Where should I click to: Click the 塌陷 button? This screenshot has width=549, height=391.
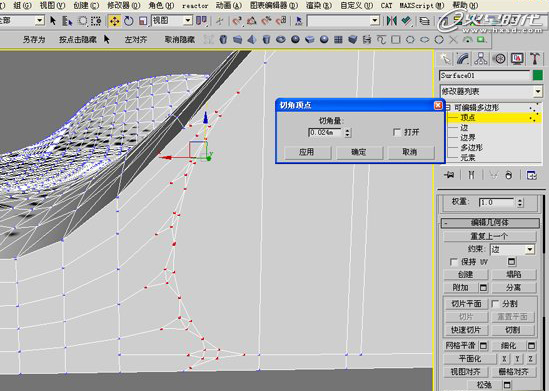coord(514,274)
